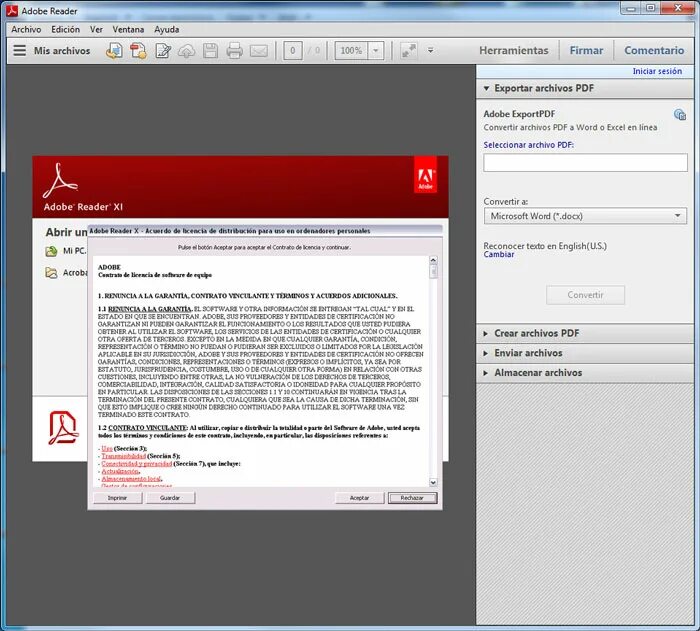Collapse the Exportar archivos PDF section

point(487,88)
